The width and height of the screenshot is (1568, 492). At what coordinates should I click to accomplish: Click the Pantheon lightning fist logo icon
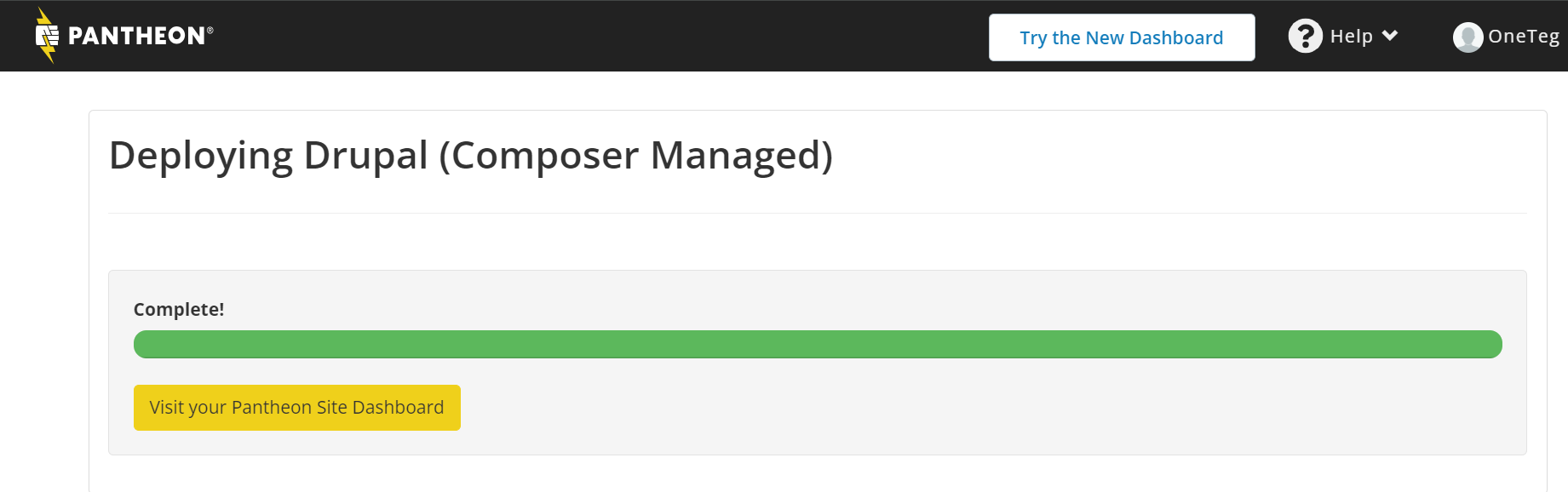click(x=47, y=36)
